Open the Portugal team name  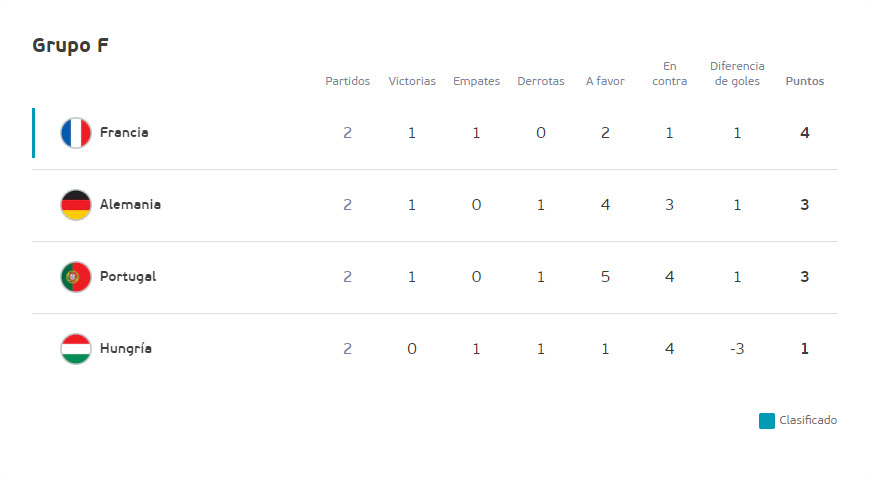pyautogui.click(x=128, y=277)
